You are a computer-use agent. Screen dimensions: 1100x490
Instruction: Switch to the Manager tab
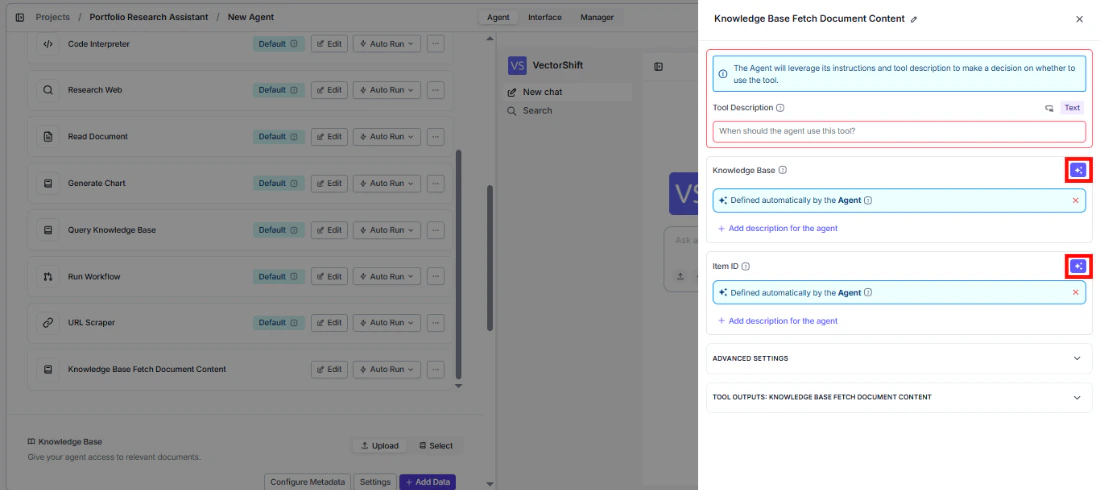click(x=597, y=17)
